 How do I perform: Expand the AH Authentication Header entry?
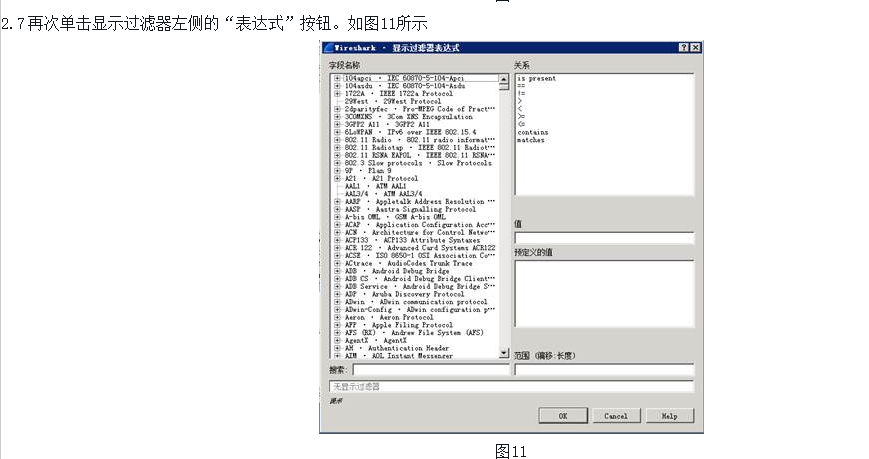coord(337,348)
